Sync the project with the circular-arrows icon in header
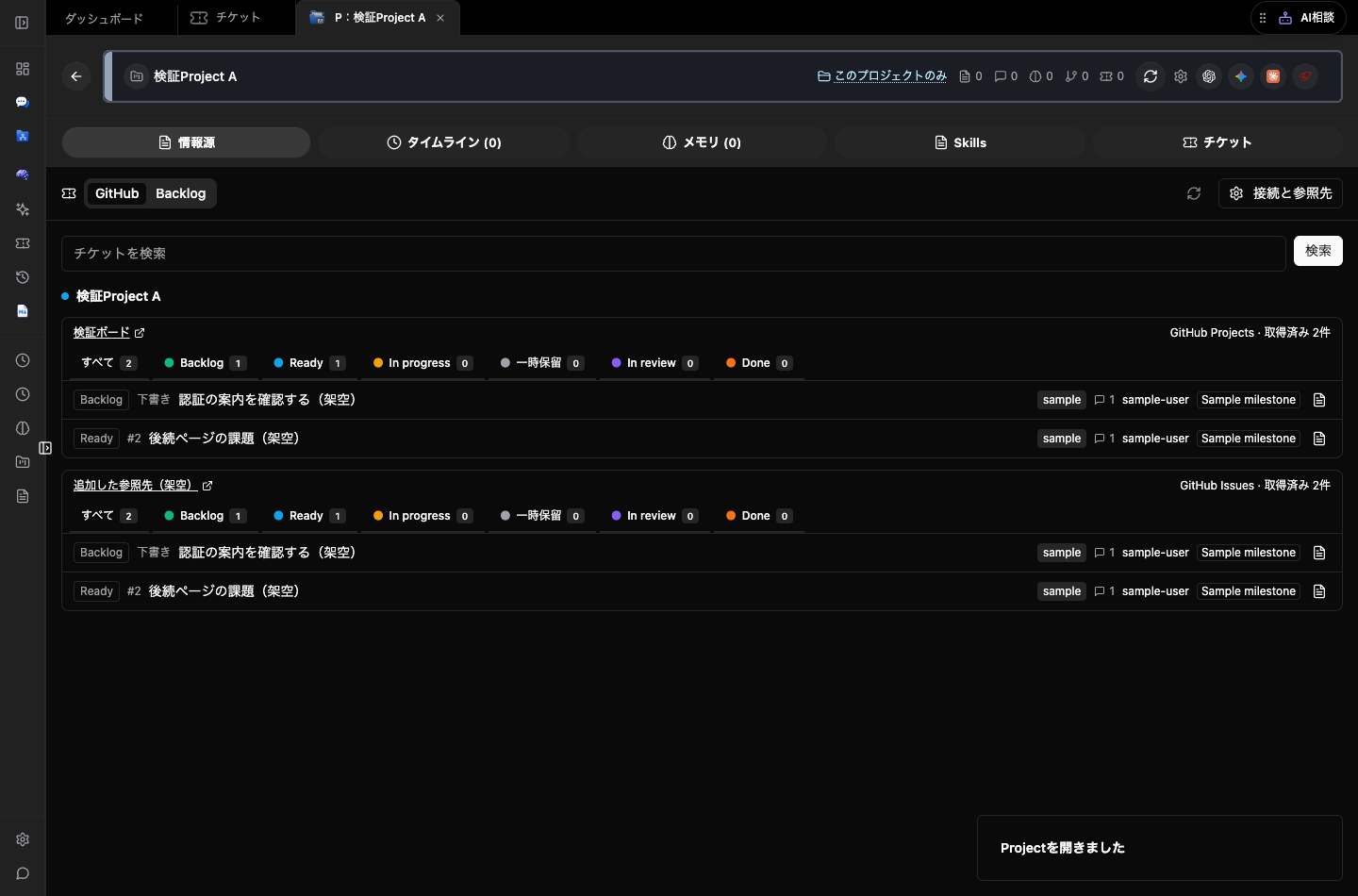The height and width of the screenshot is (896, 1358). click(x=1151, y=76)
